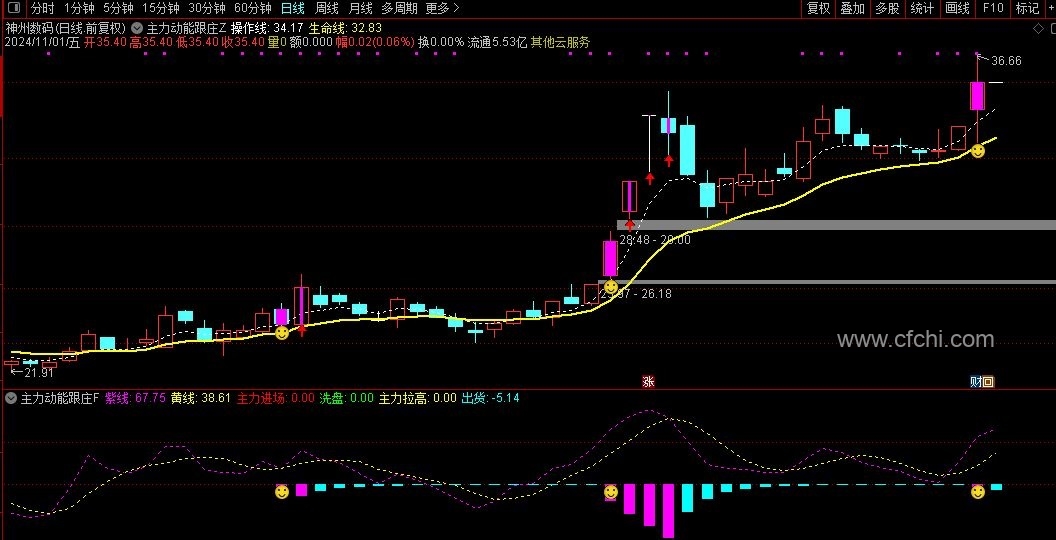The image size is (1056, 540).
Task: Click the 其他云服务 sector link
Action: click(x=560, y=42)
